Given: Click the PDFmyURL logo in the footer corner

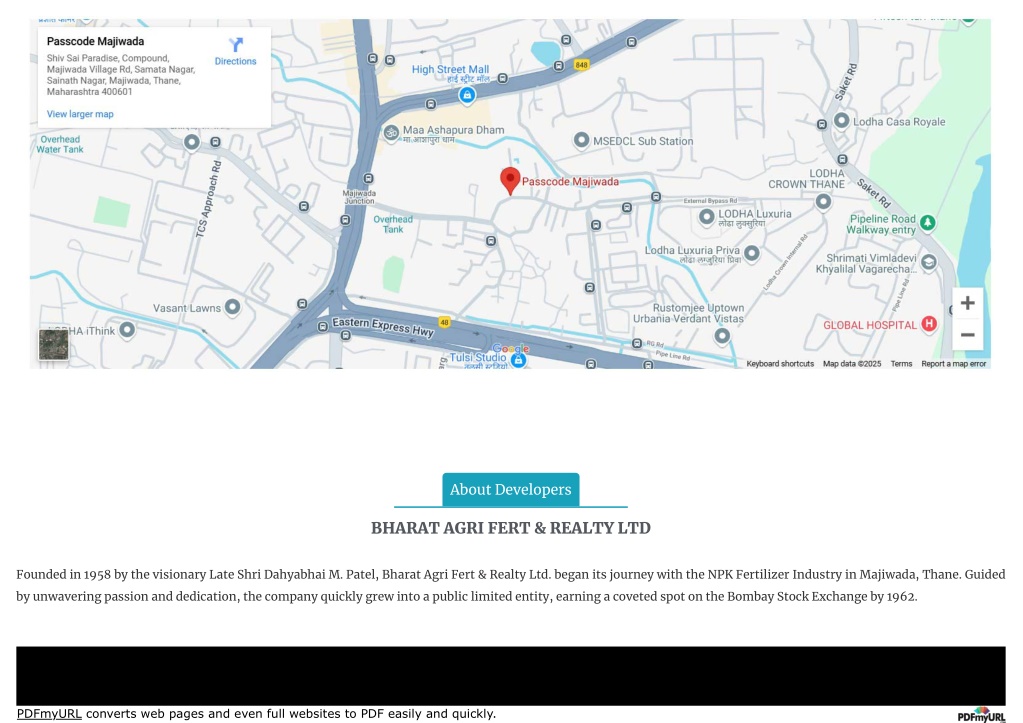Looking at the screenshot, I should point(981,715).
